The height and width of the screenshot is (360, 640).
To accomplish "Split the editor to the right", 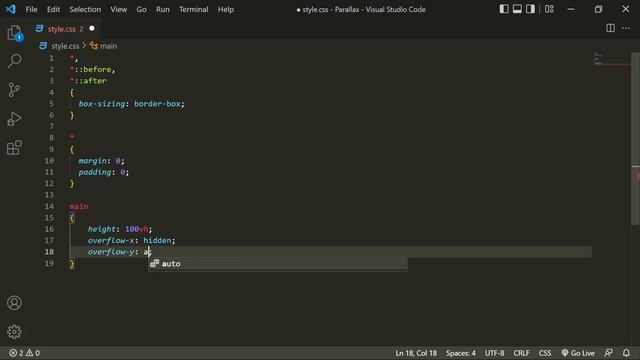I will tap(610, 28).
